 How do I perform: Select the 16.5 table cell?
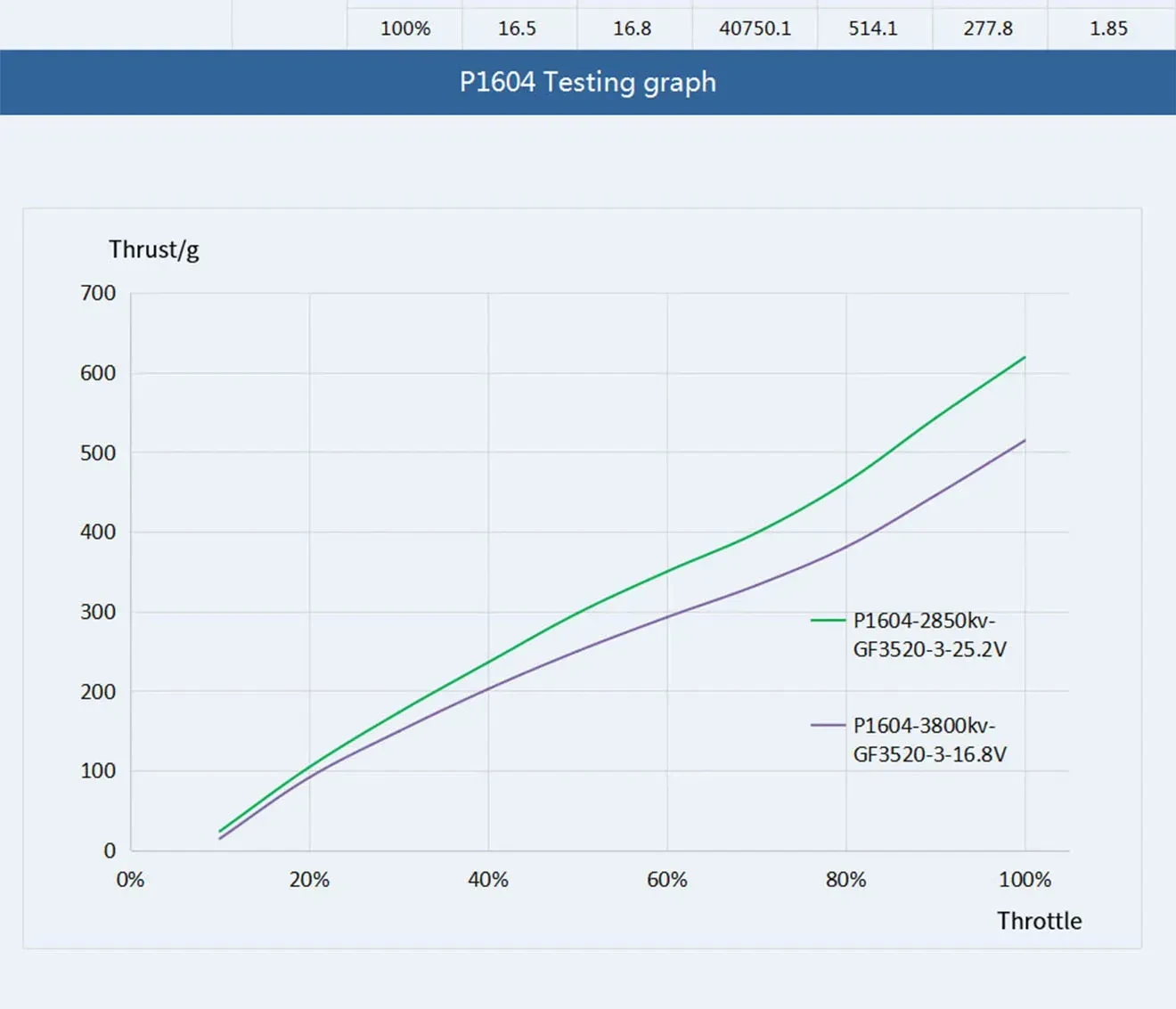[x=517, y=28]
